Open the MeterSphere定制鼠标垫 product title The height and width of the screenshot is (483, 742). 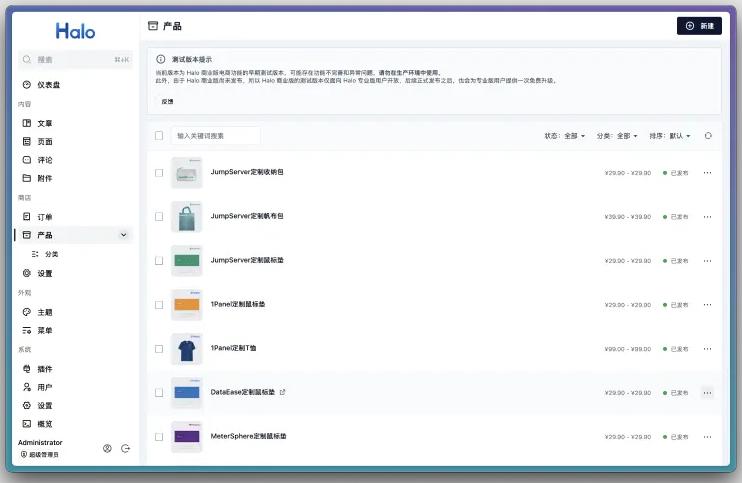click(248, 436)
